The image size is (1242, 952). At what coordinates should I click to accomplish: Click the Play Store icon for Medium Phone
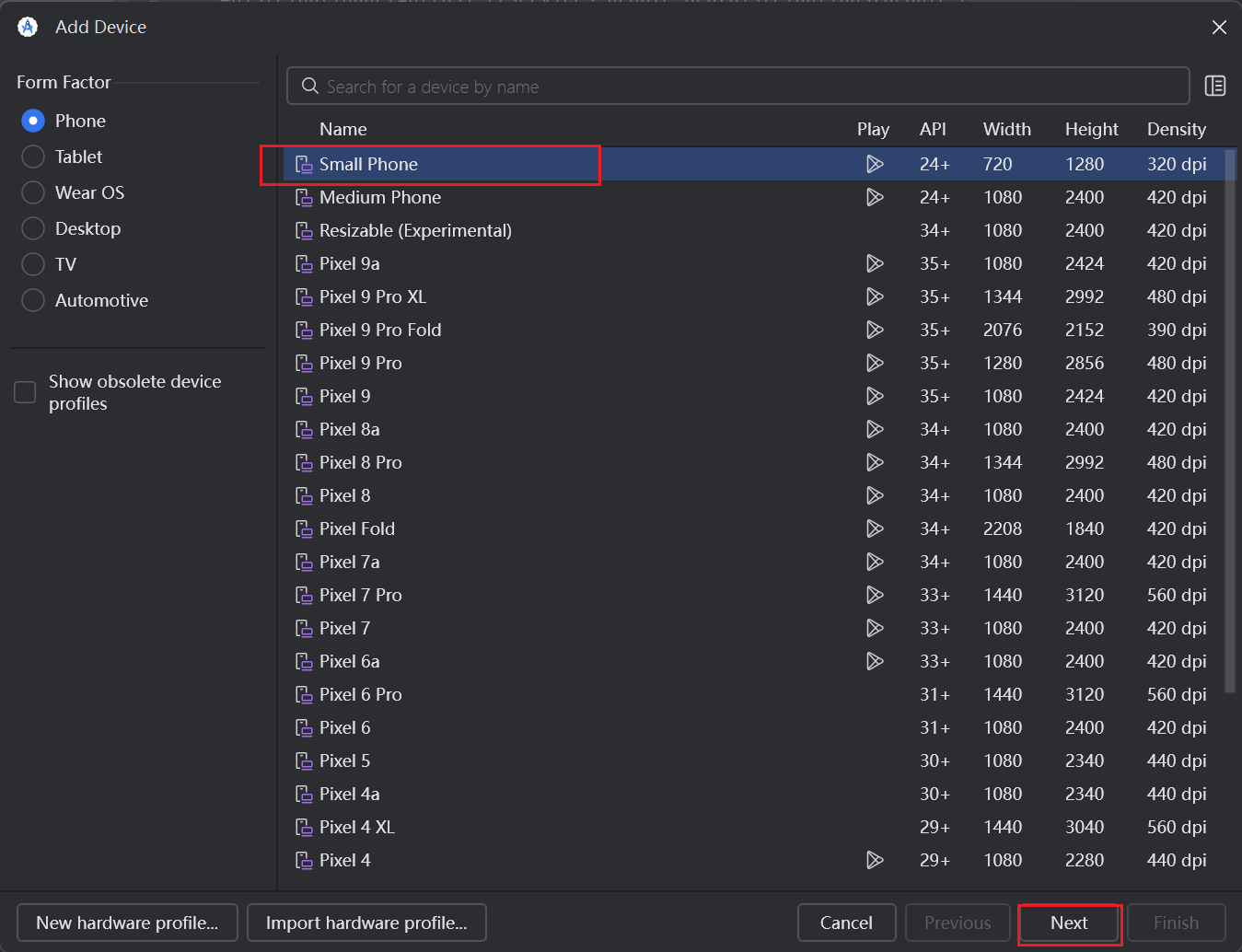875,197
